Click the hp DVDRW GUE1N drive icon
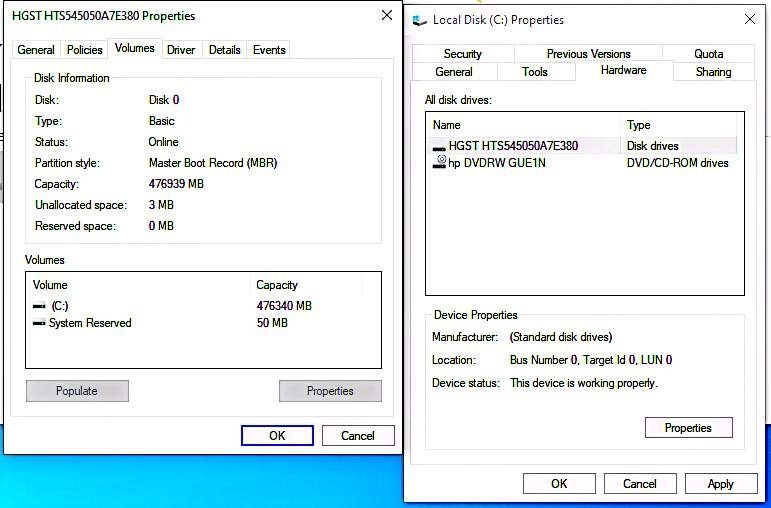771x508 pixels. click(439, 162)
